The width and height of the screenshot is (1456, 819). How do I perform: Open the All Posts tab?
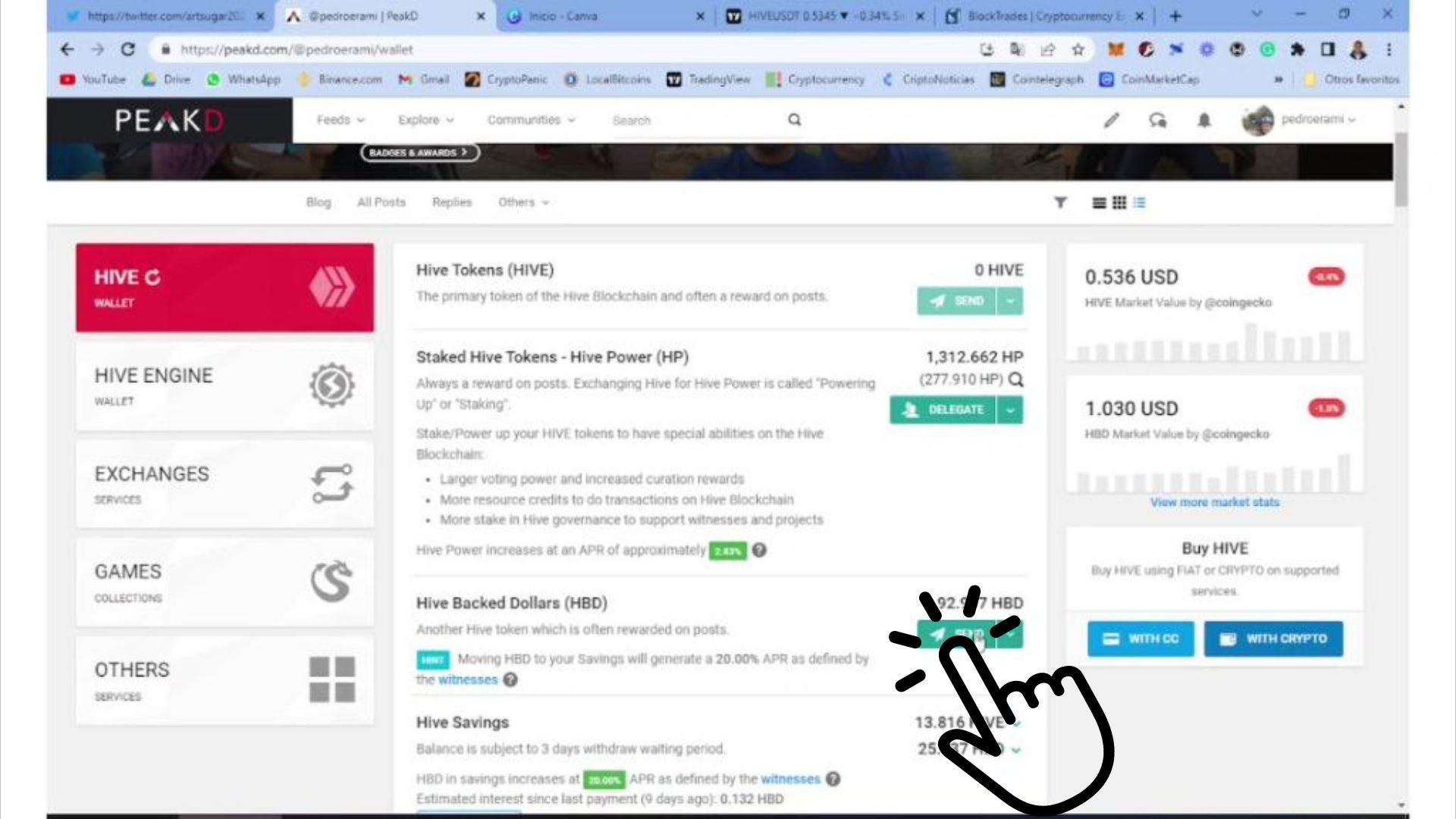tap(381, 202)
